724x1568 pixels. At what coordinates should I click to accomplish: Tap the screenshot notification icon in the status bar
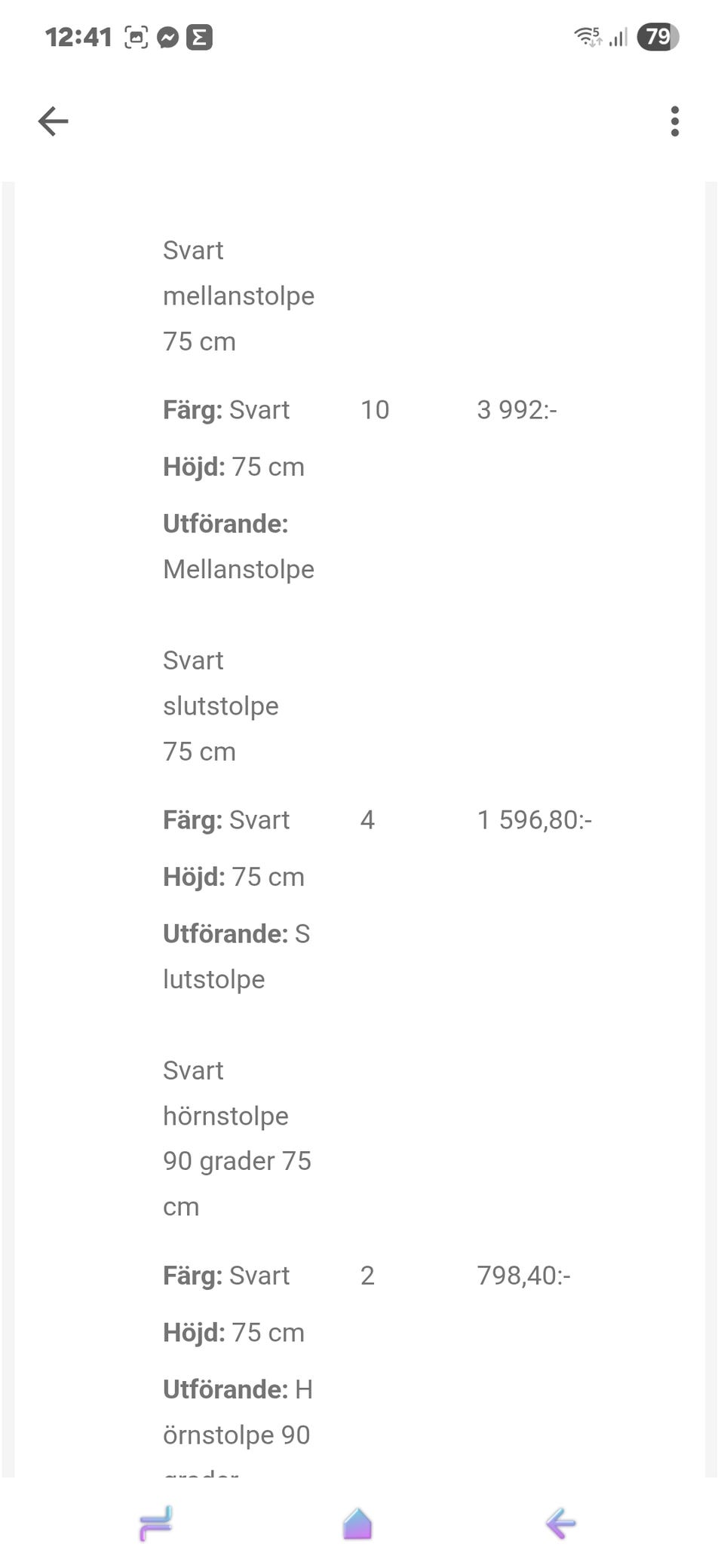pos(136,37)
